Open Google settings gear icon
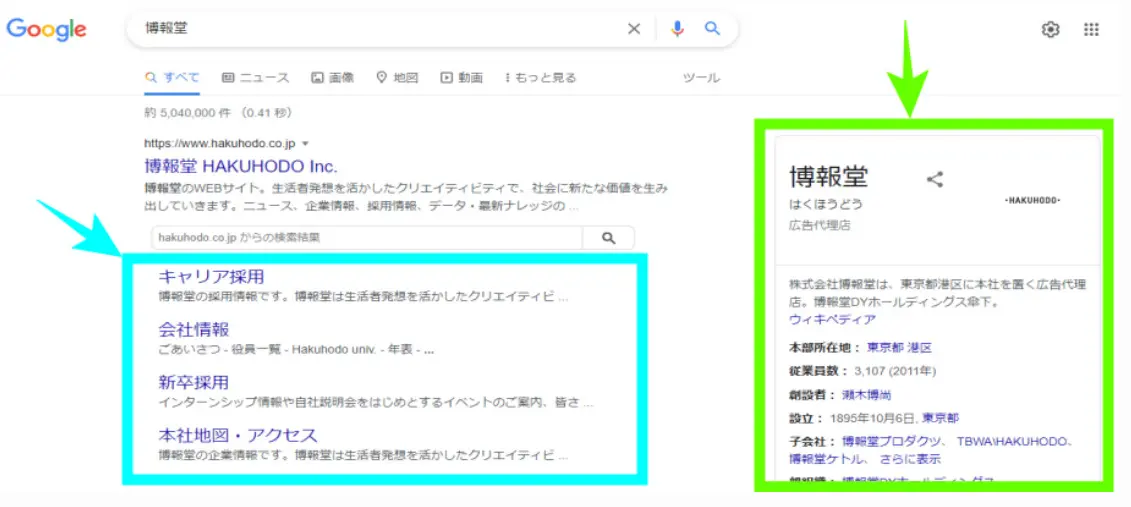 pos(1050,30)
